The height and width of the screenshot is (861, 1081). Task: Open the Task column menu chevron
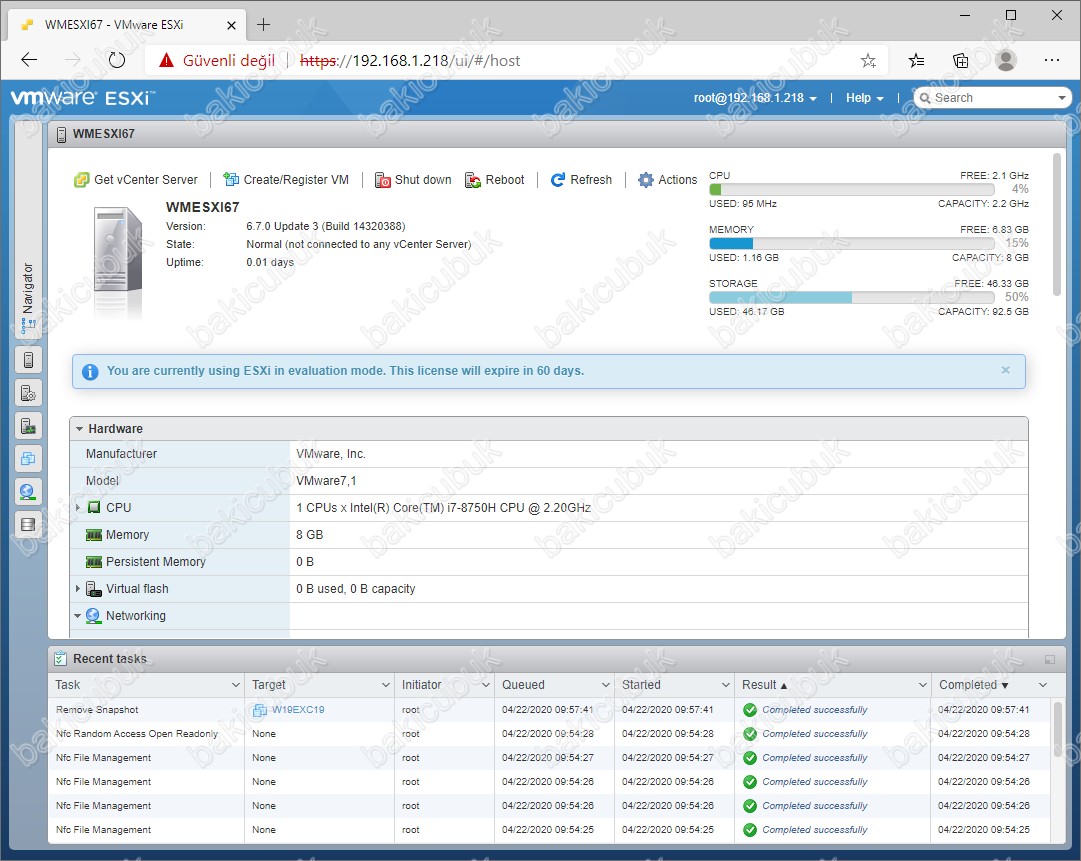click(x=236, y=685)
